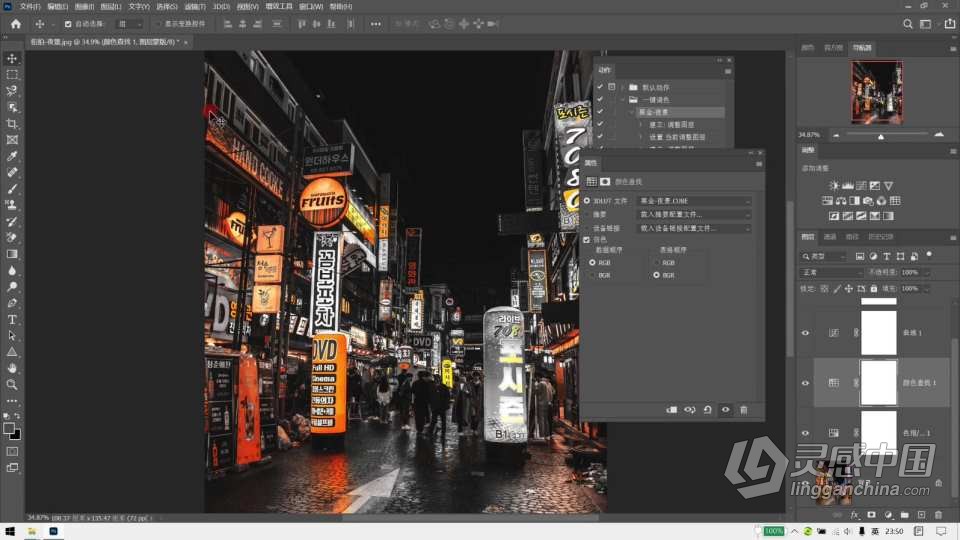Select the 颜色查找 1 layer mask thumbnail
Screen dimensions: 960x540
pyautogui.click(x=879, y=383)
